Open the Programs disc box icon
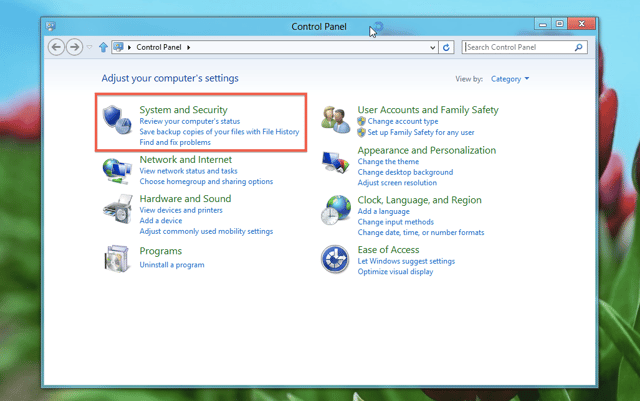The height and width of the screenshot is (401, 640). pyautogui.click(x=117, y=258)
